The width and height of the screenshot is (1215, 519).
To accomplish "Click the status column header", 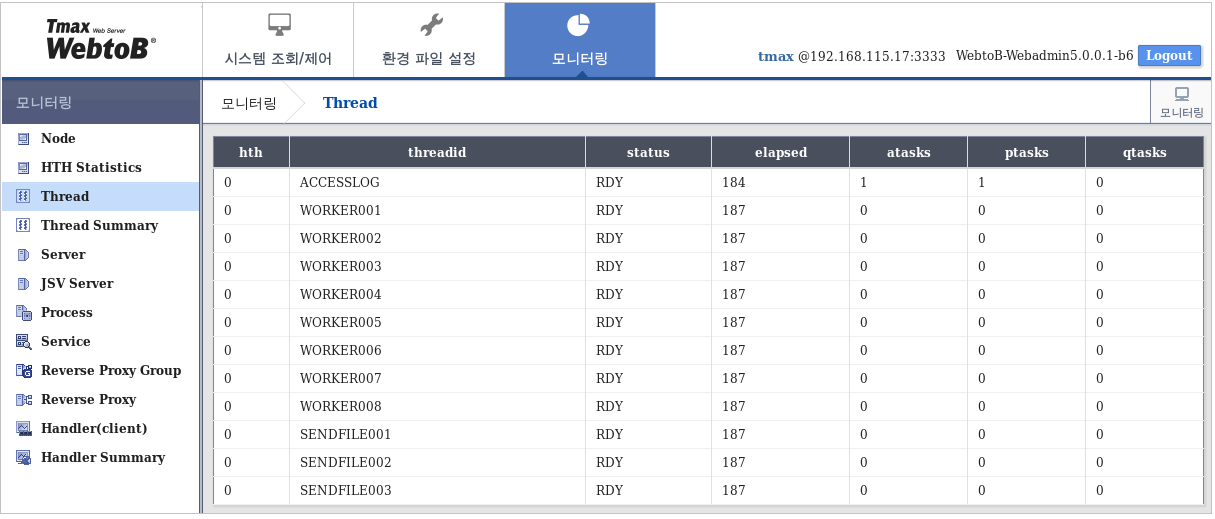I will coord(648,153).
